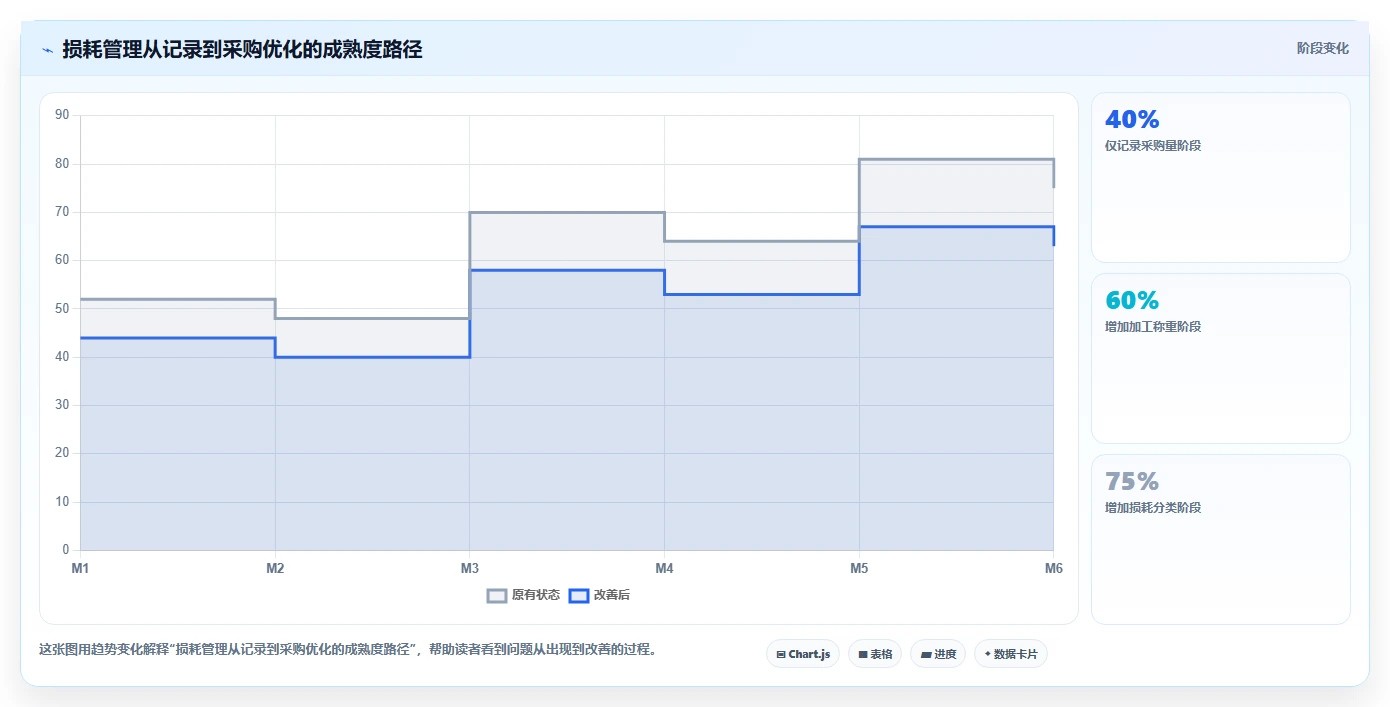Click the sparkle icon in the 数据卡片 tag

[x=987, y=654]
